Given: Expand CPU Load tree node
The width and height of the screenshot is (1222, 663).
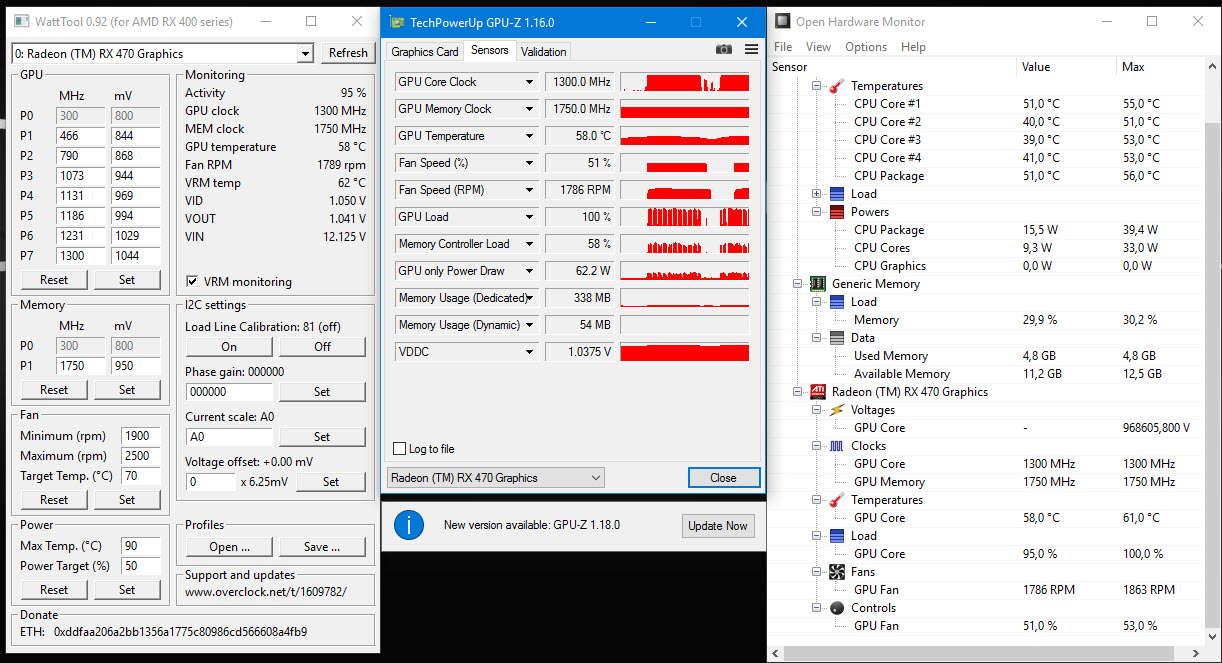Looking at the screenshot, I should tap(817, 194).
